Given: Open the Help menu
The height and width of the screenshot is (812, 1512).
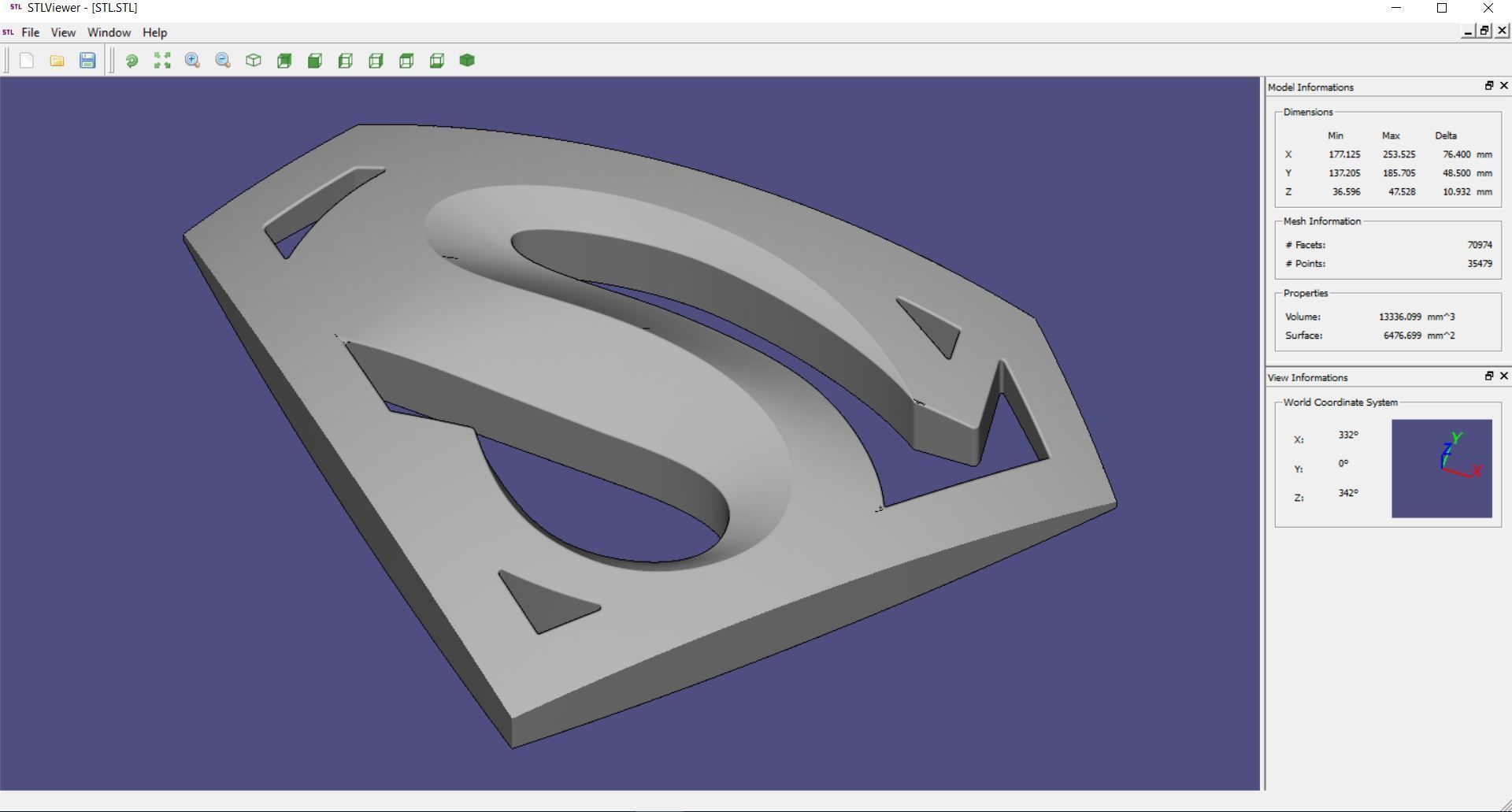Looking at the screenshot, I should [x=154, y=32].
